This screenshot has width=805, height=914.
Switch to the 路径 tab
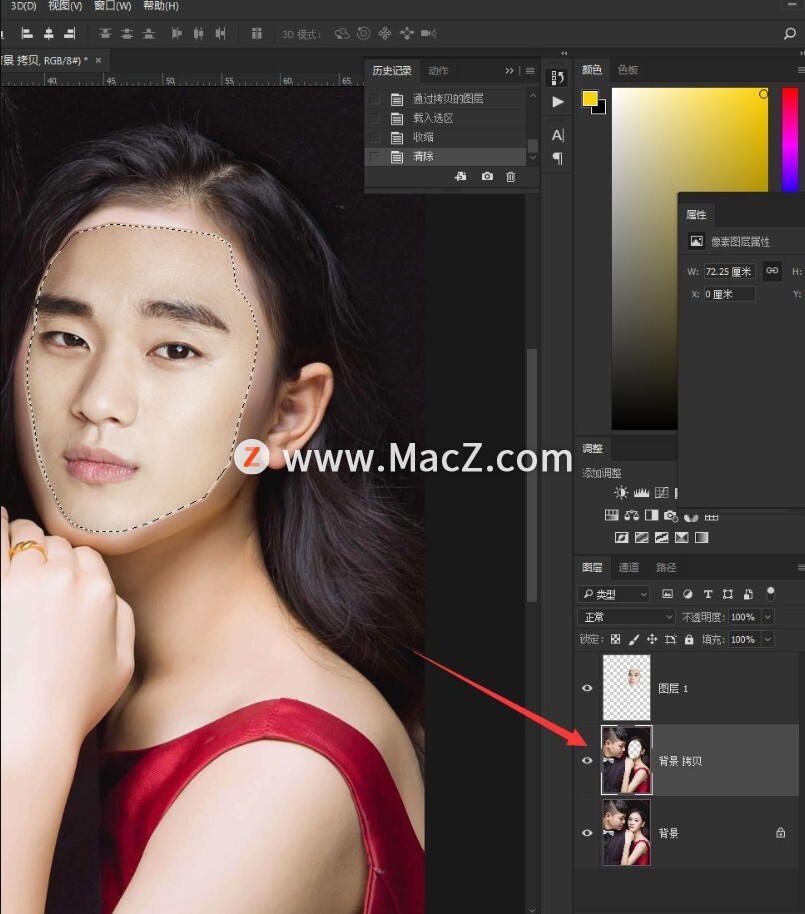[666, 567]
